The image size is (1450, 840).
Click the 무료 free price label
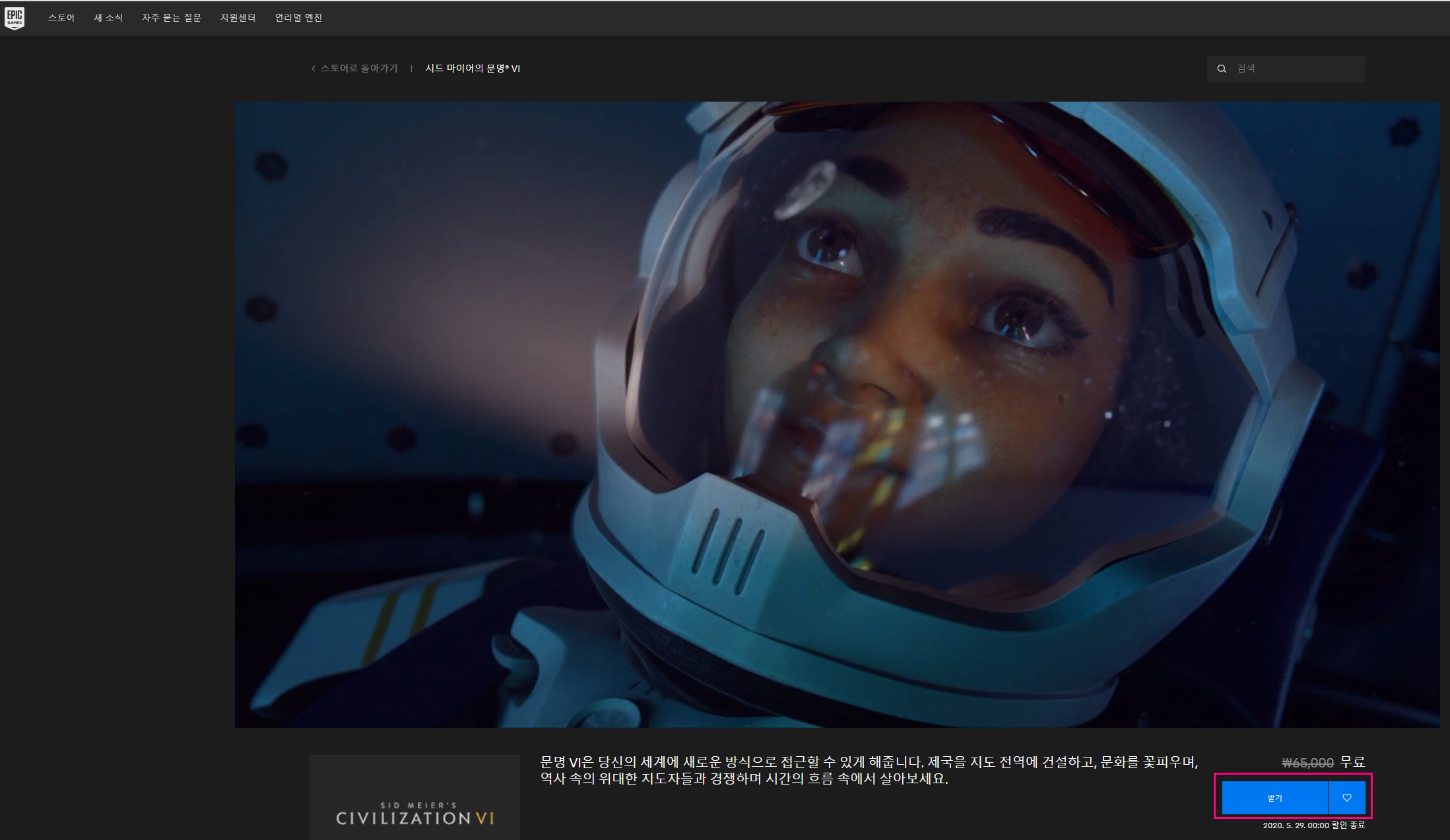point(1352,762)
